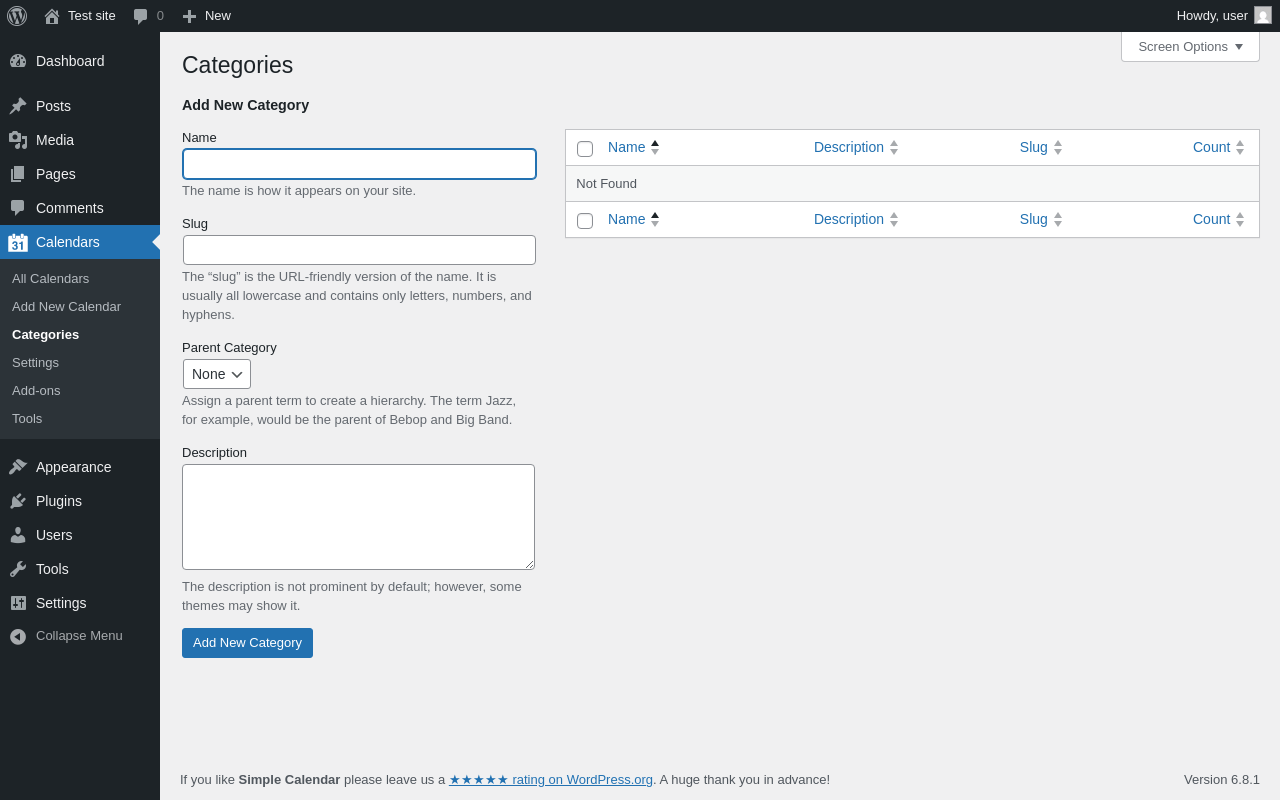Go to All Calendars submenu
The height and width of the screenshot is (800, 1280).
pyautogui.click(x=50, y=278)
